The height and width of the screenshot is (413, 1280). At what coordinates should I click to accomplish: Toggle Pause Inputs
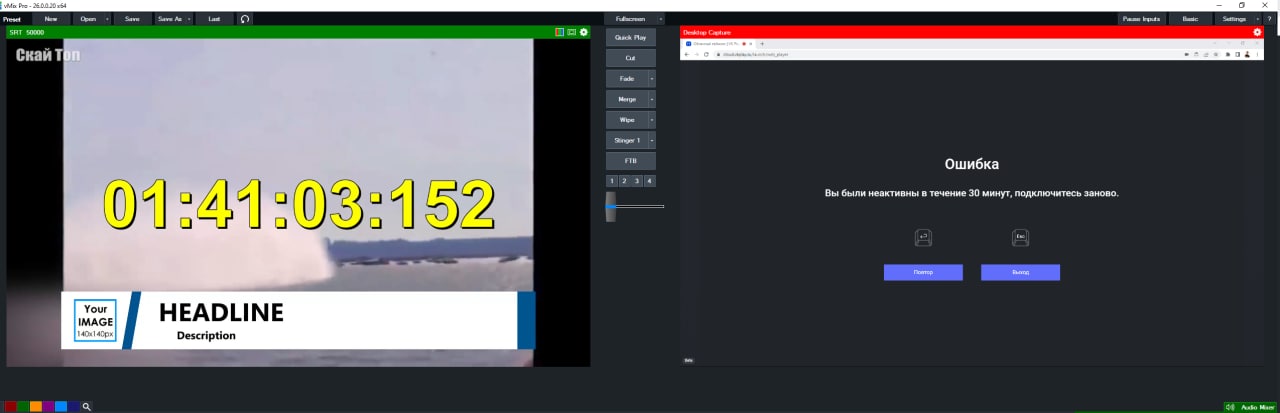[x=1143, y=18]
